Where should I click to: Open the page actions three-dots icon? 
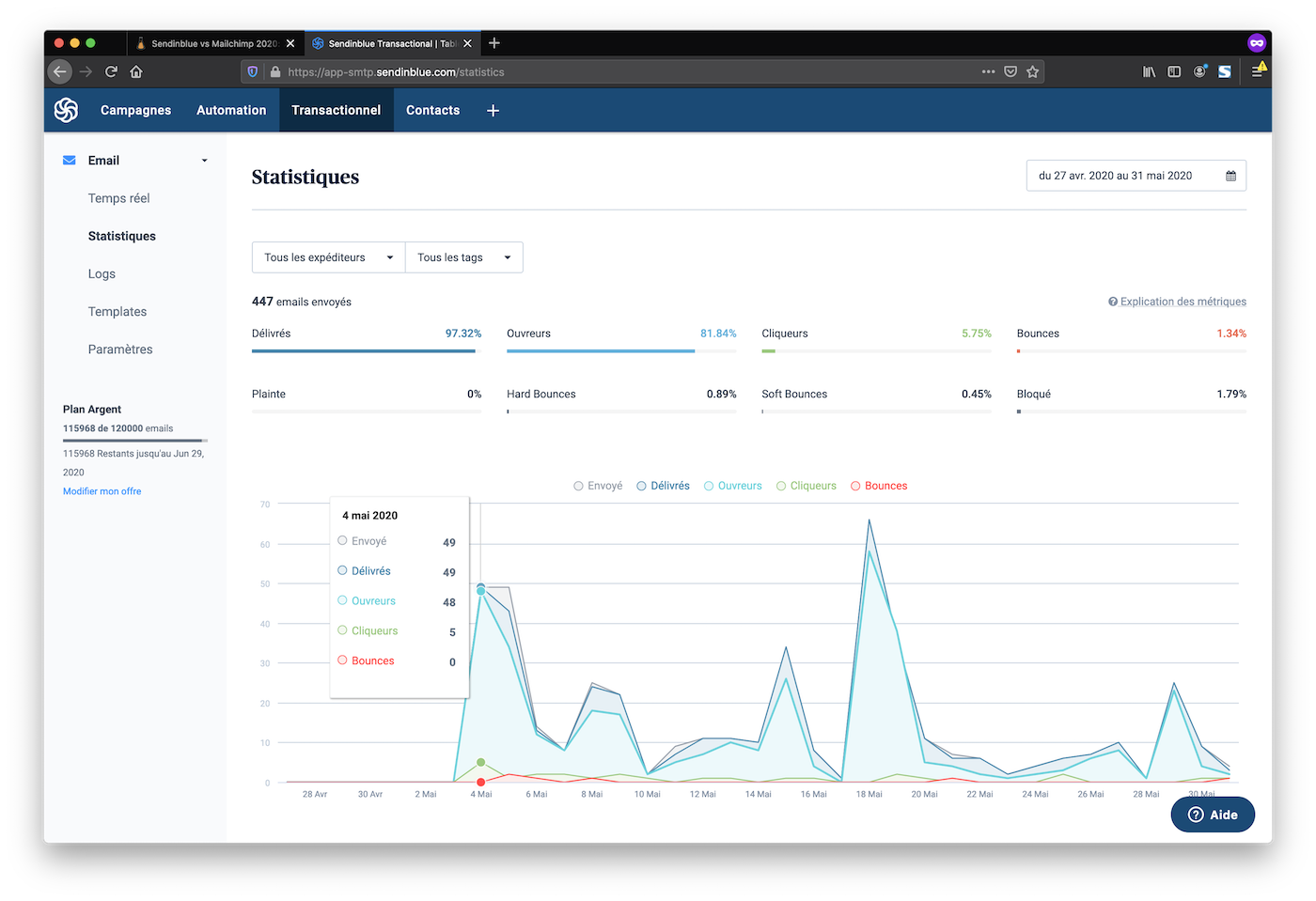tap(988, 71)
